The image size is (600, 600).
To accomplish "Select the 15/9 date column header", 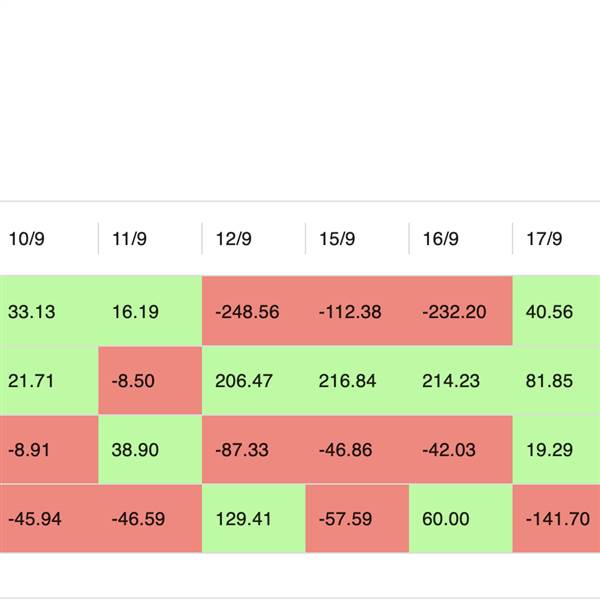I will 337,239.
